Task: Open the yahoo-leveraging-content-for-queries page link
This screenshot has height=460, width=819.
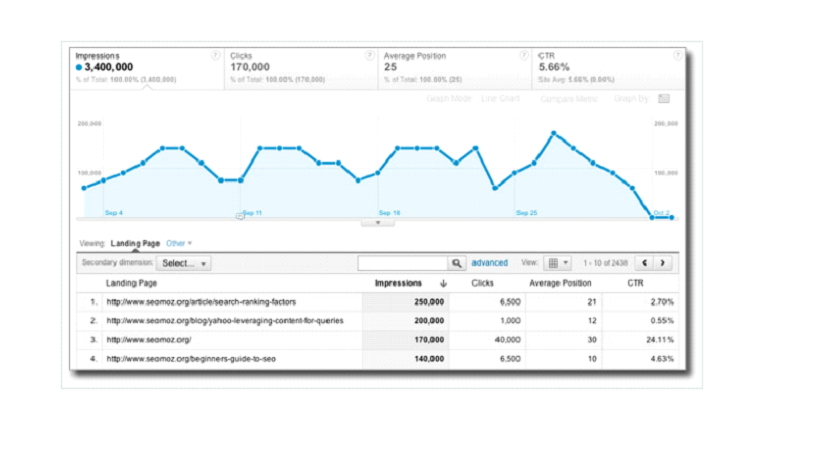Action: [225, 321]
